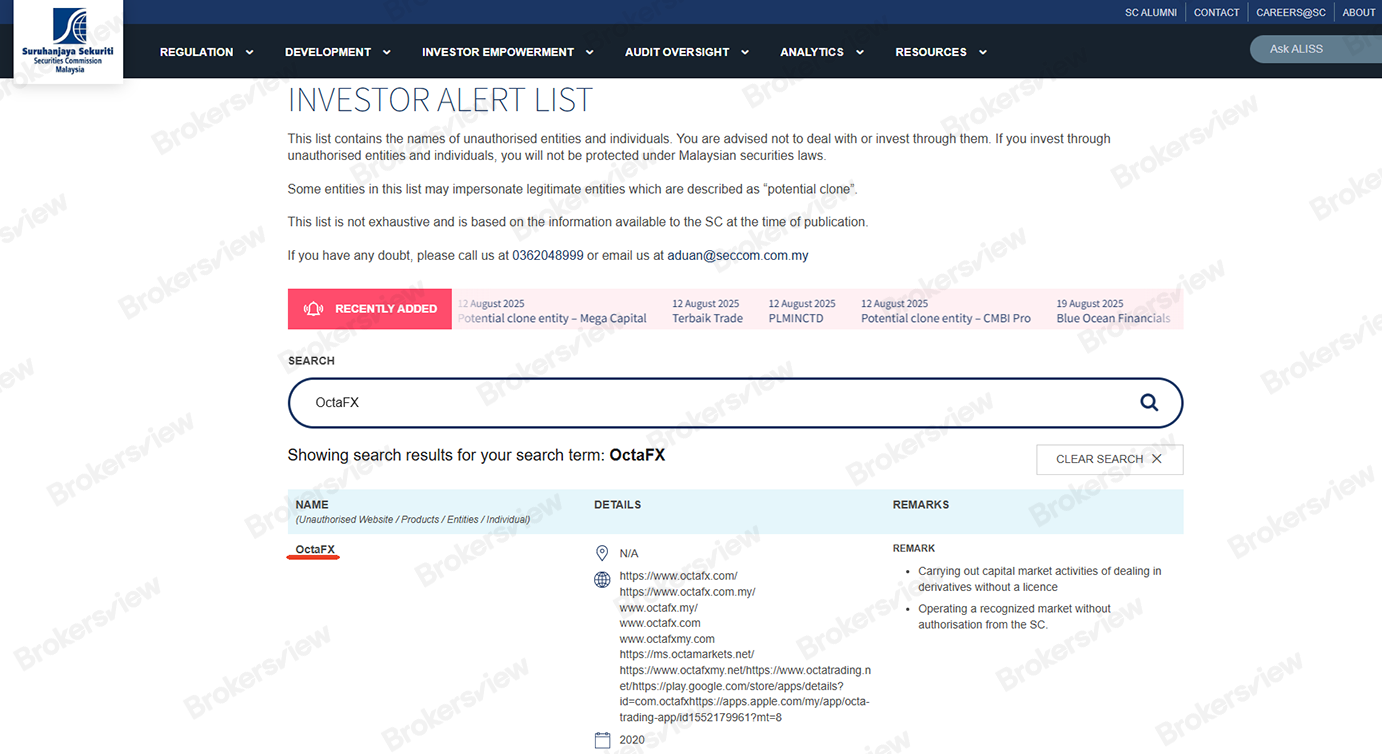Select Potential clone entity – CMBI Pro
1382x754 pixels.
point(946,311)
